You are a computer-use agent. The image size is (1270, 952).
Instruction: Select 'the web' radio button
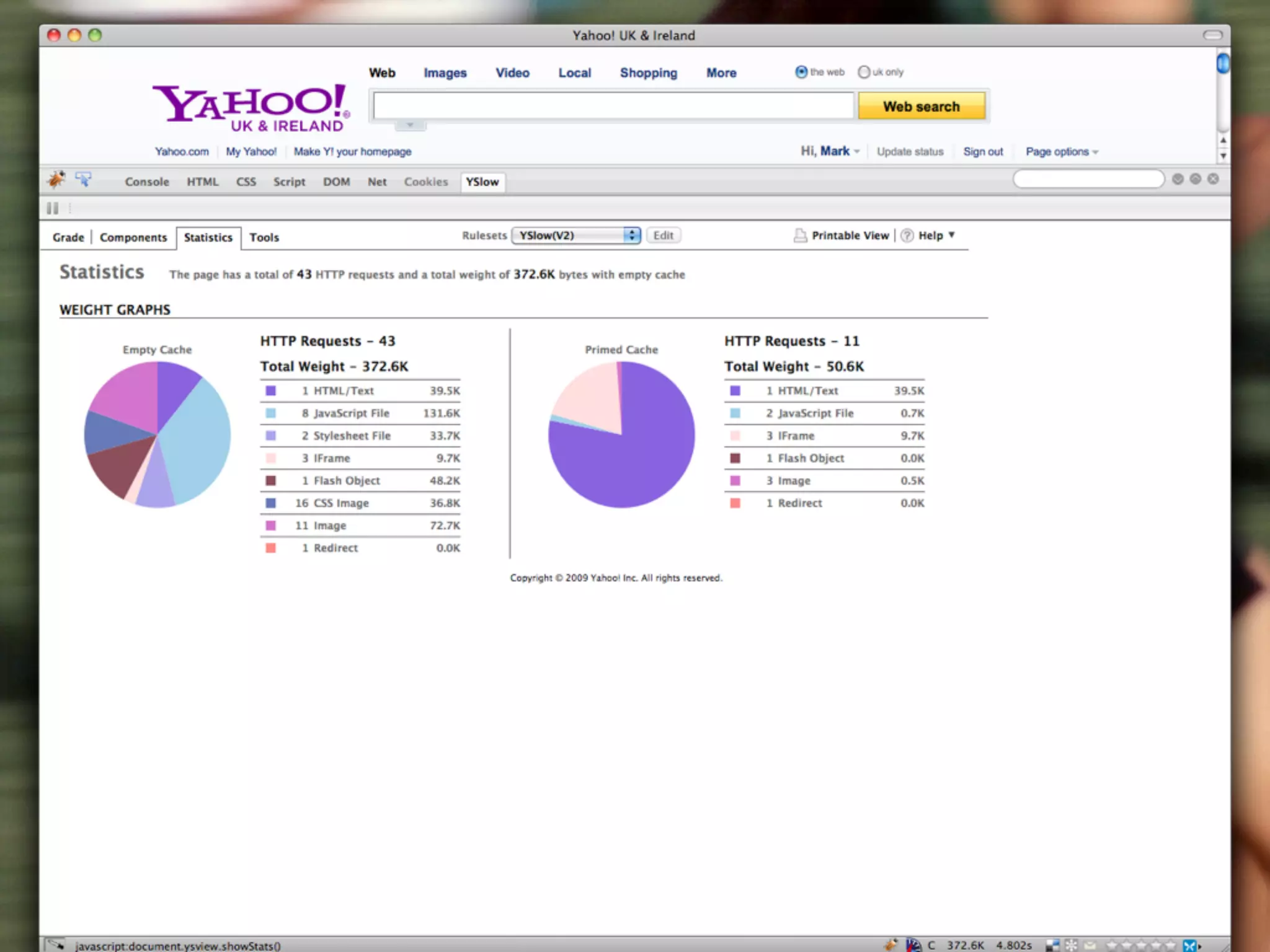(x=801, y=72)
